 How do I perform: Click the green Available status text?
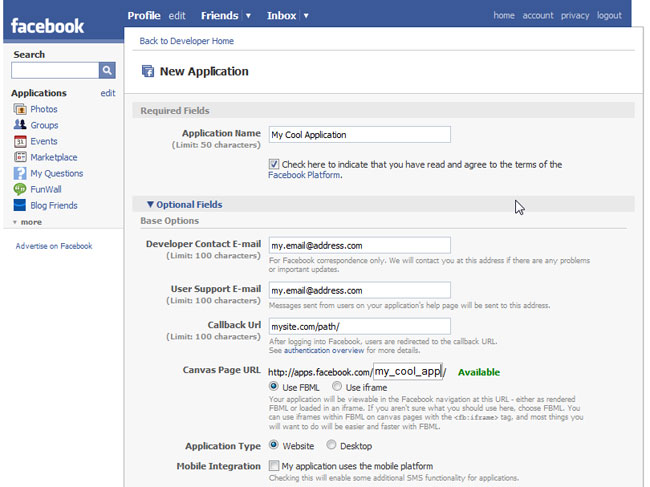tap(479, 372)
